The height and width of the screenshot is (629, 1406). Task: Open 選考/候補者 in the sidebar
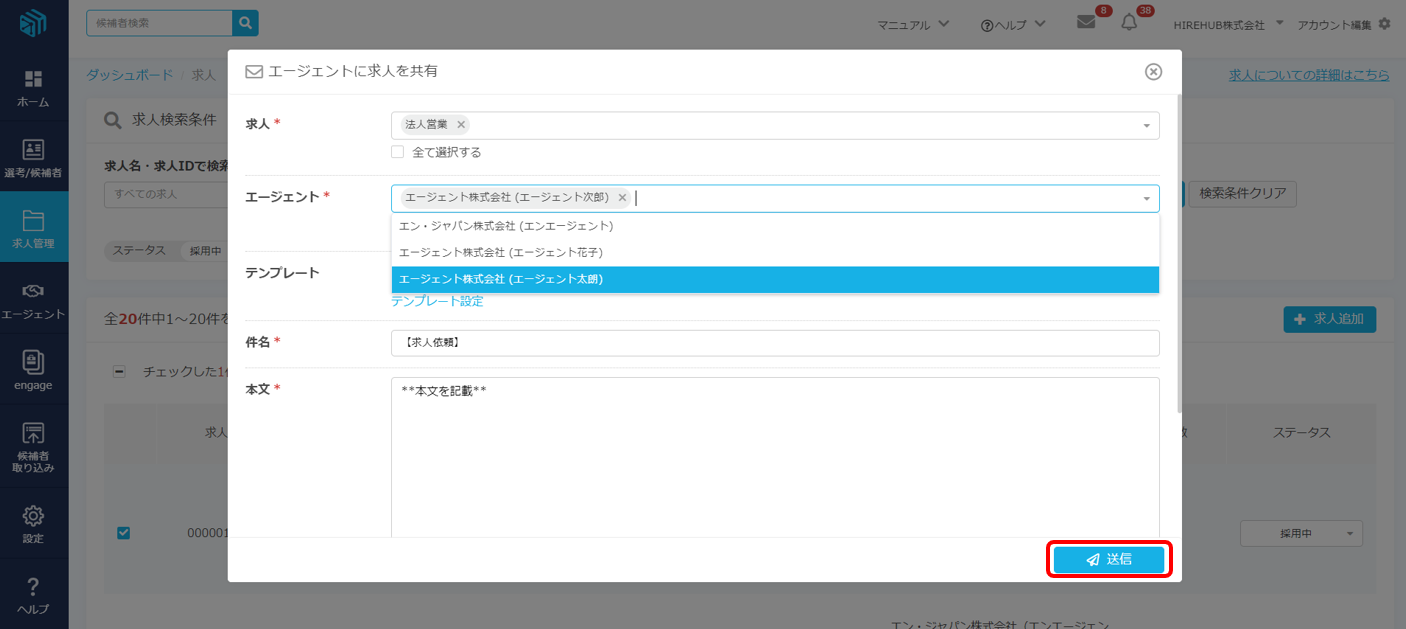point(33,159)
